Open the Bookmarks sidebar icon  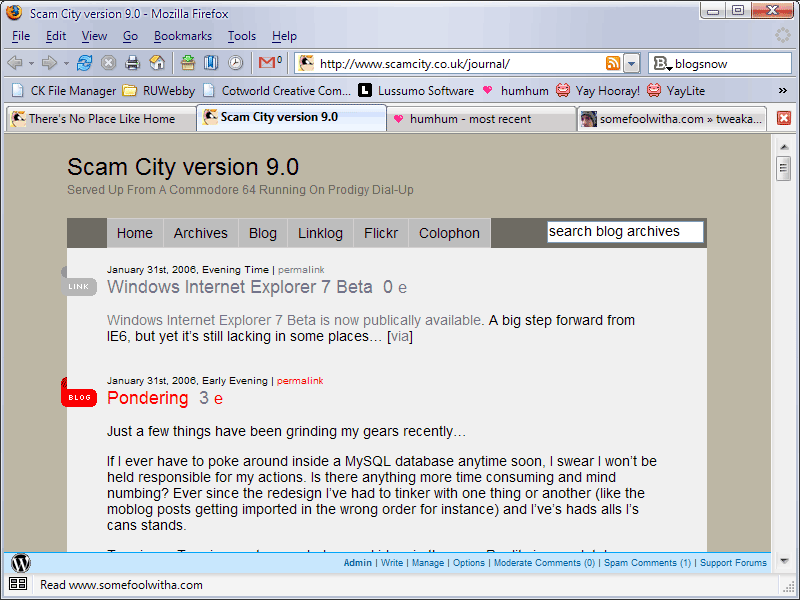pos(211,63)
